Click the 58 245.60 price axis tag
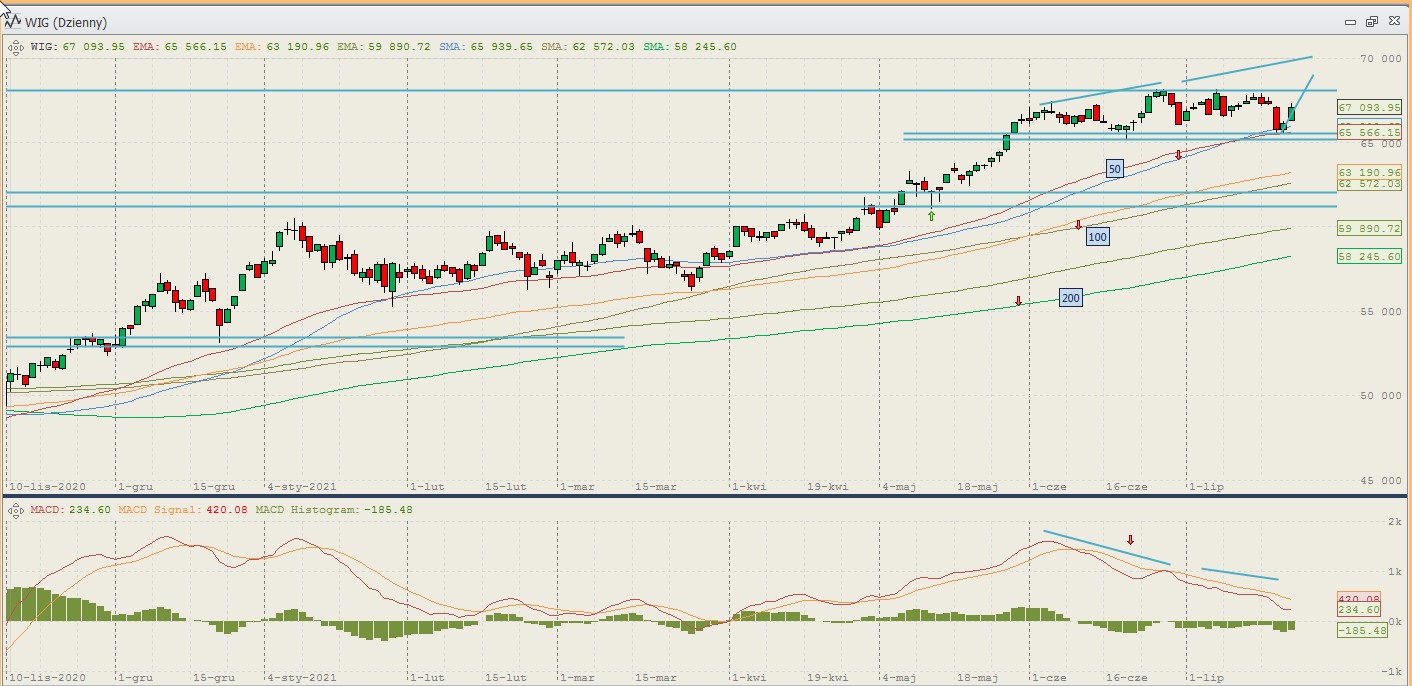Screen dimensions: 1412x686 pos(1369,256)
